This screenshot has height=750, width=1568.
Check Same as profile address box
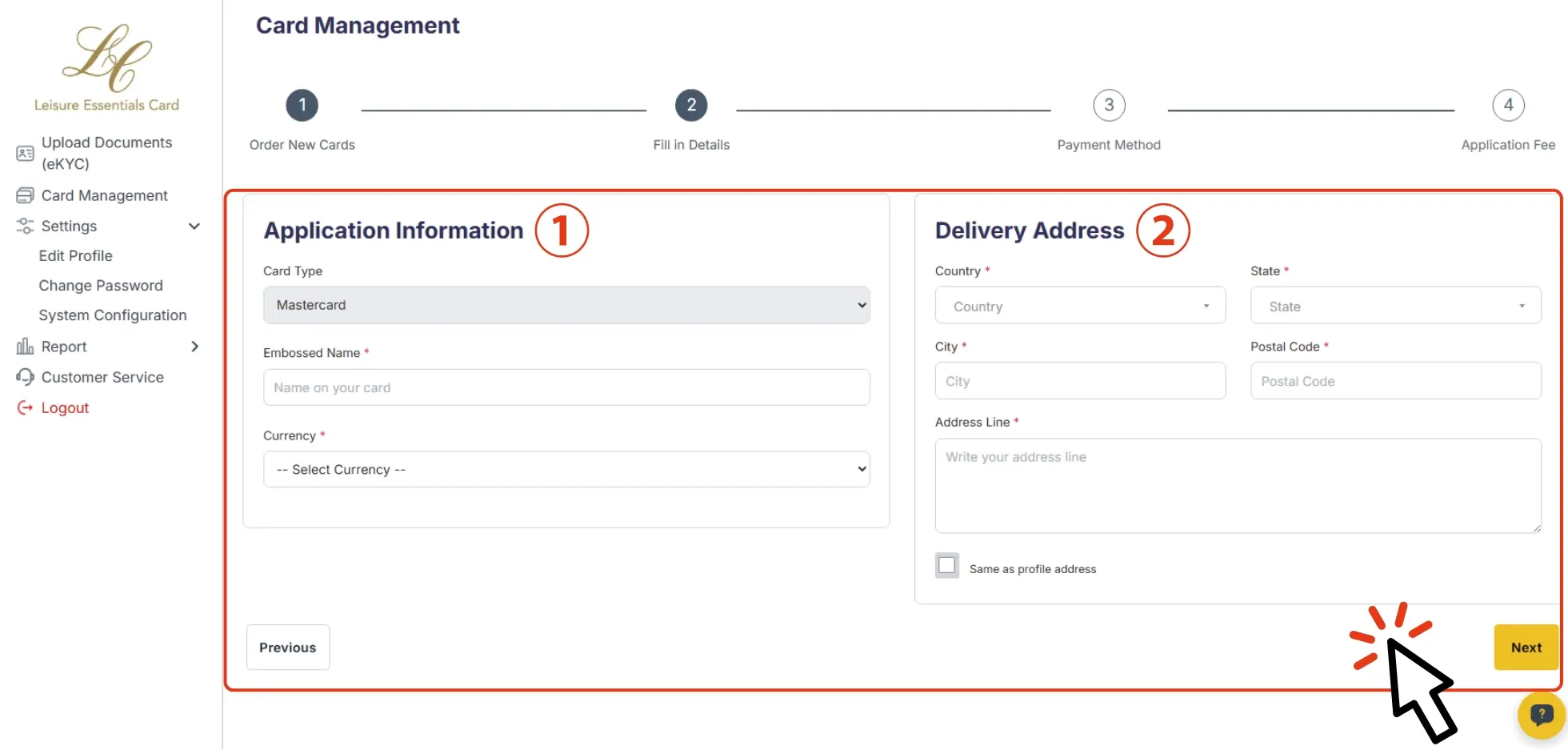(947, 565)
